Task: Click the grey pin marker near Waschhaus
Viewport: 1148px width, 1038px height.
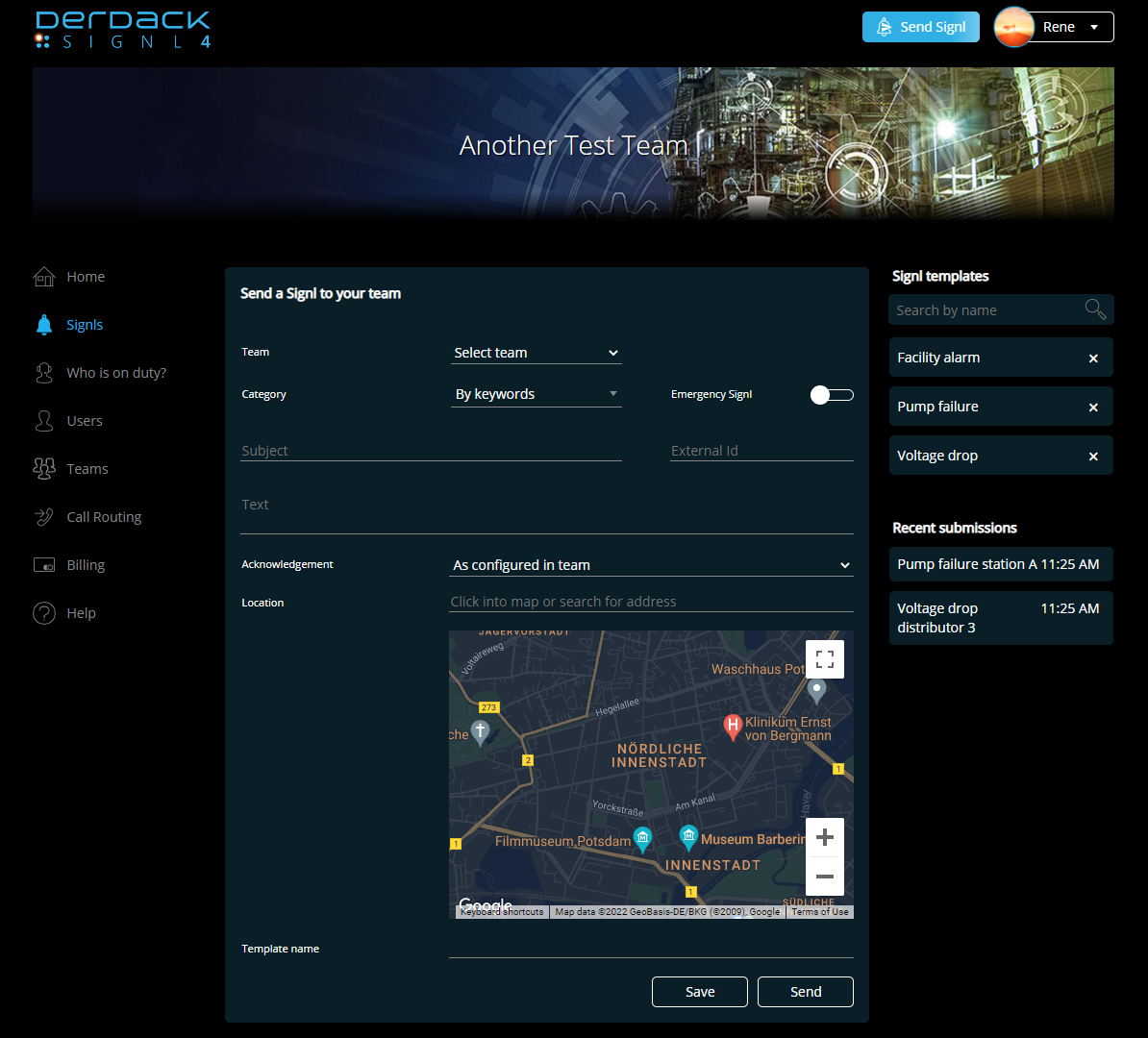Action: 816,689
